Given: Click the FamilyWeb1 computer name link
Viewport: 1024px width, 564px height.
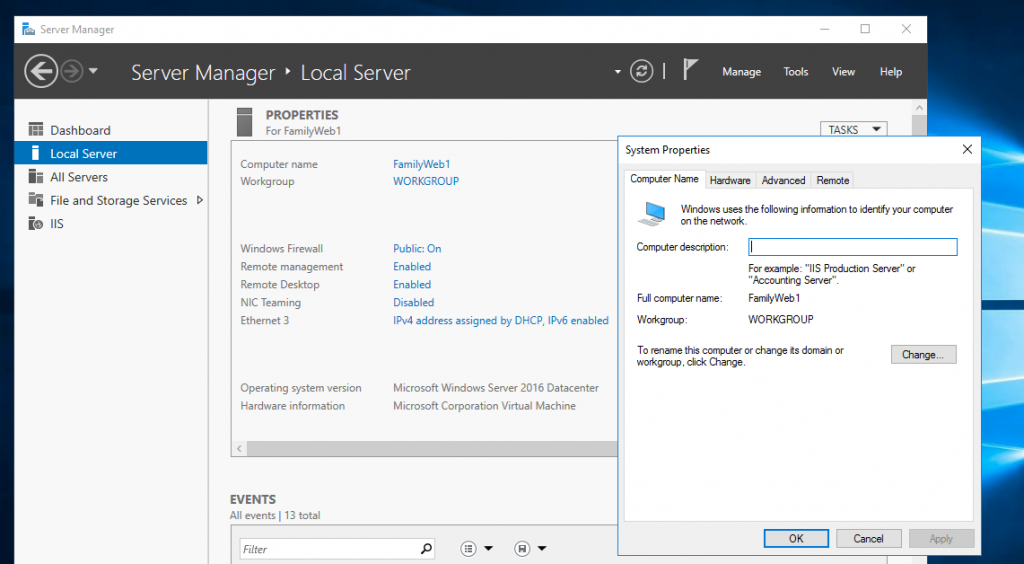Looking at the screenshot, I should 421,164.
